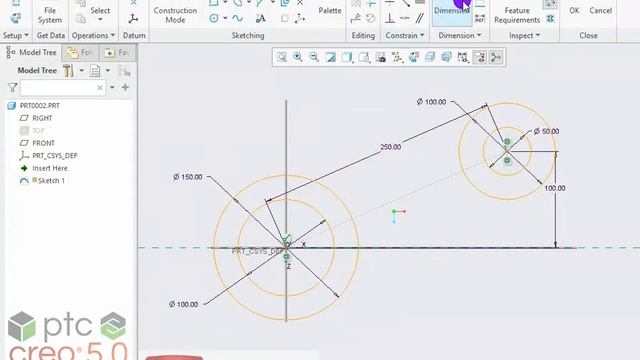Switch to the Folder browser tab
The image size is (640, 360).
[x=80, y=52]
